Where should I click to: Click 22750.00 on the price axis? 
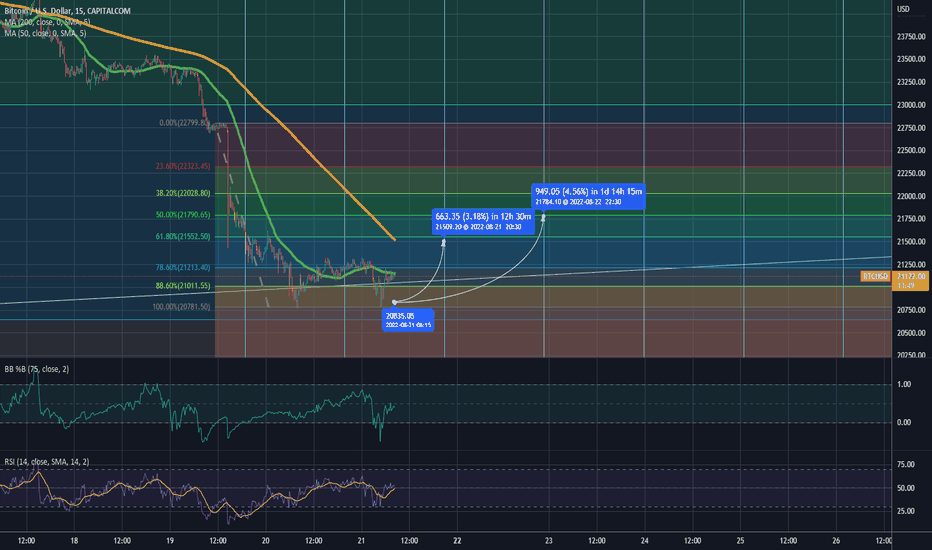(911, 128)
